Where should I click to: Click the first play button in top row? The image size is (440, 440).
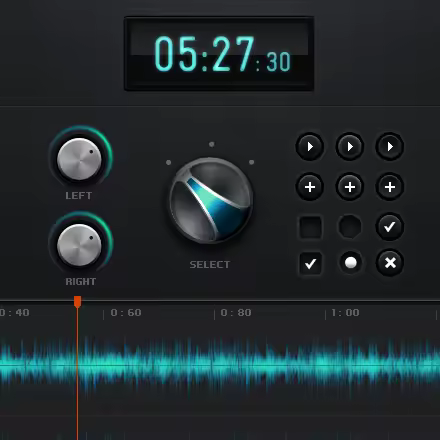(310, 147)
